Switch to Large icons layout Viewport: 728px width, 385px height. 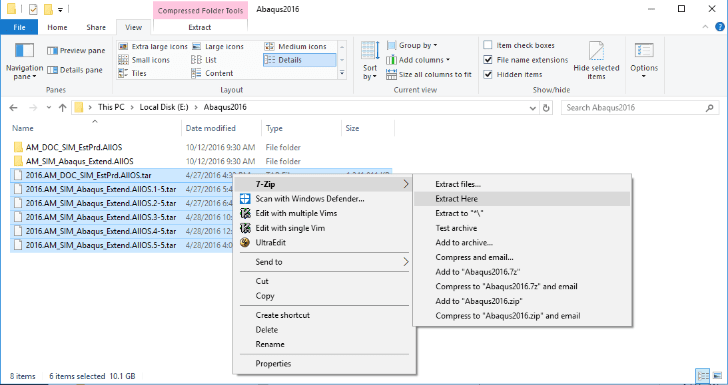click(218, 46)
